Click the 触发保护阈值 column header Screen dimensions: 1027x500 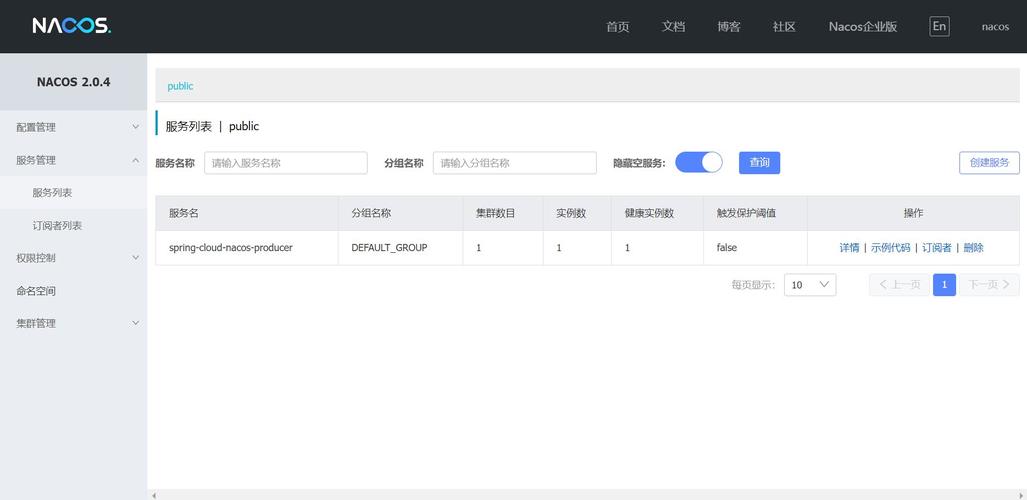[755, 213]
